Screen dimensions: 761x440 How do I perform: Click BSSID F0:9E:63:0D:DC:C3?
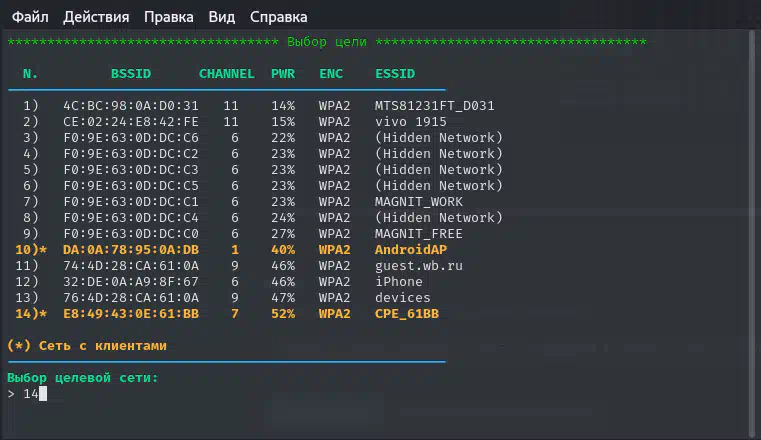coord(131,170)
